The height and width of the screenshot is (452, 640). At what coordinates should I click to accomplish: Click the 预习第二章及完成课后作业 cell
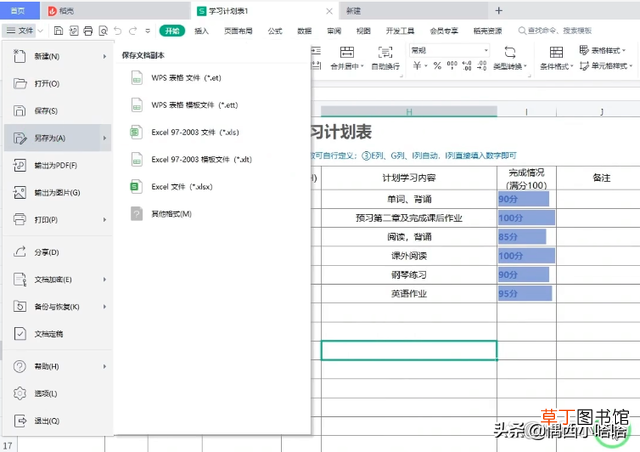point(409,218)
